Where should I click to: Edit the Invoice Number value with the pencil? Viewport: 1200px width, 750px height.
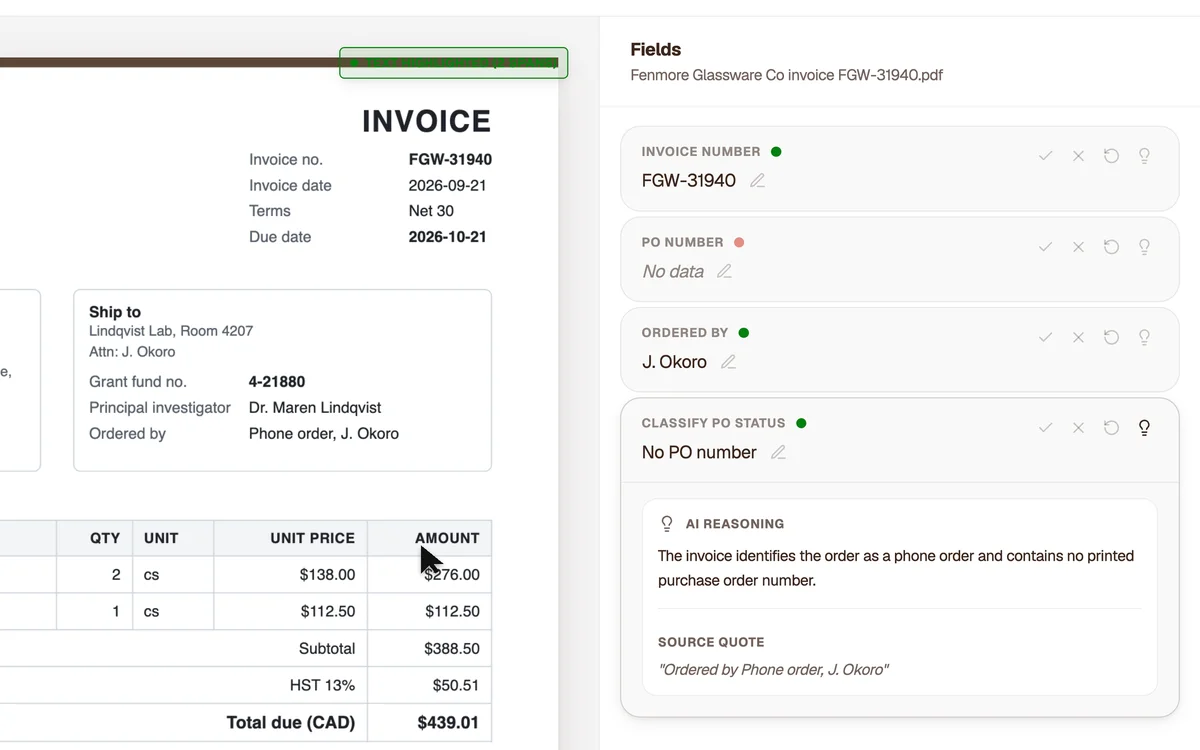758,181
